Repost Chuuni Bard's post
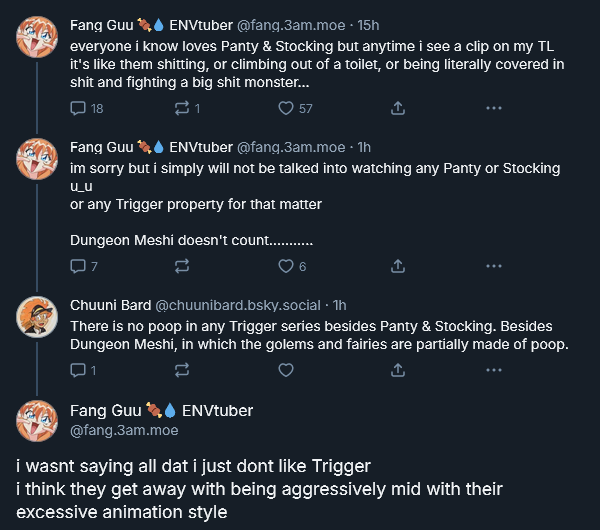The image size is (600, 530). pos(182,370)
